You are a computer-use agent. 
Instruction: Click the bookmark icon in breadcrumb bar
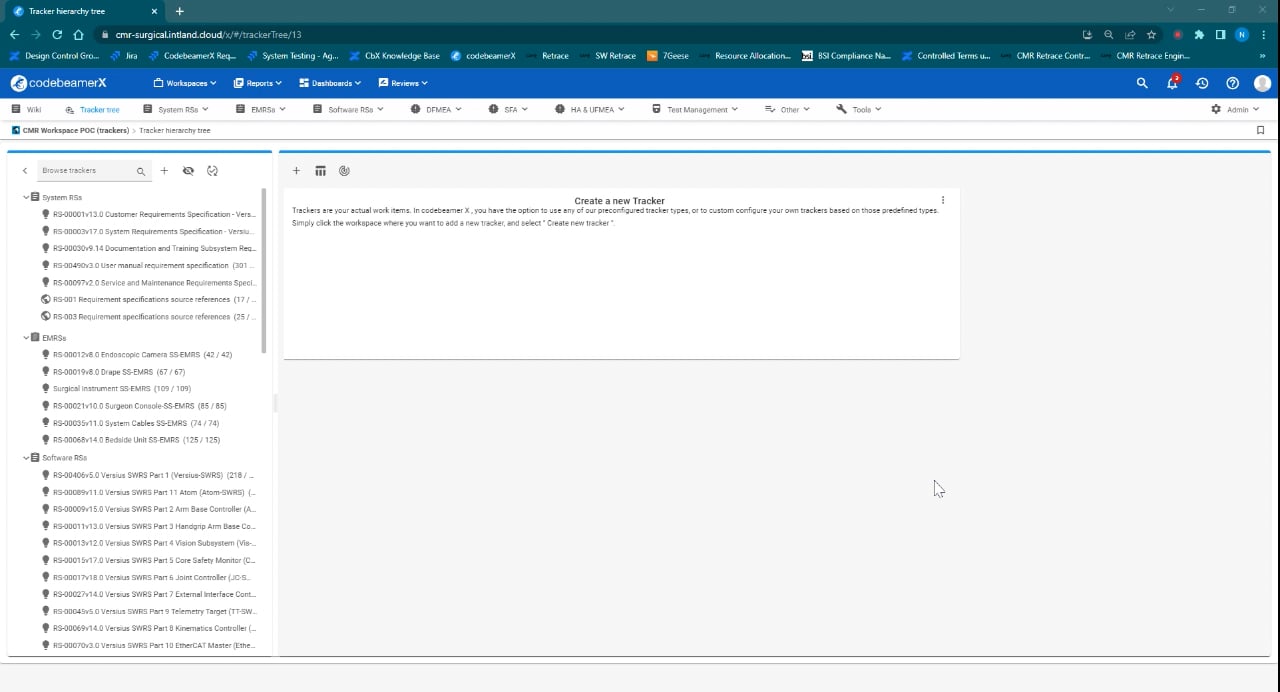(x=1260, y=130)
